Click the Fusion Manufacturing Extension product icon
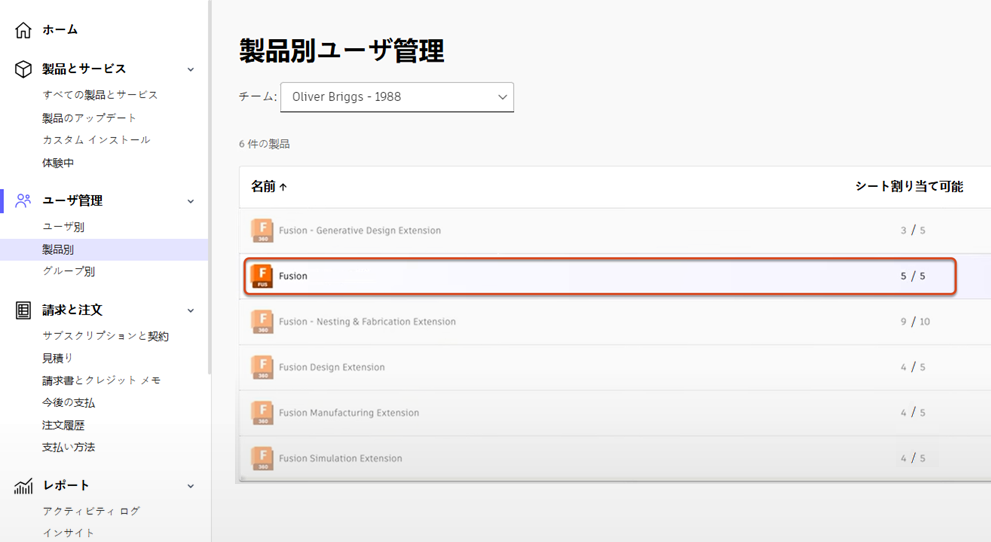The width and height of the screenshot is (991, 542). pyautogui.click(x=262, y=413)
